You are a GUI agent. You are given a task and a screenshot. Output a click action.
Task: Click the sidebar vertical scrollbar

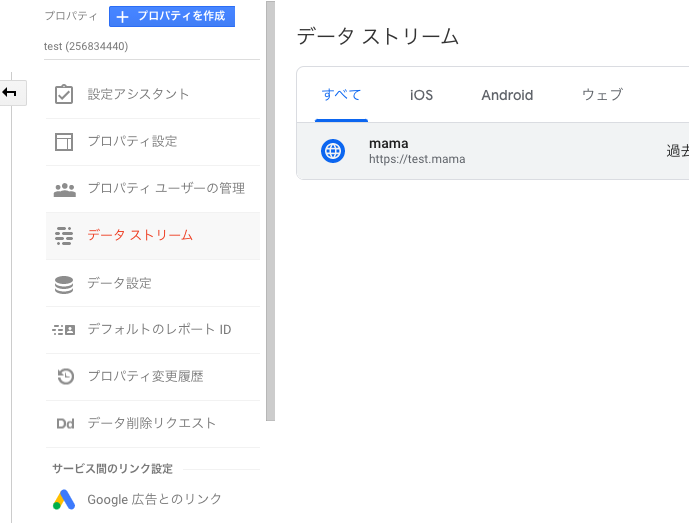pos(270,210)
